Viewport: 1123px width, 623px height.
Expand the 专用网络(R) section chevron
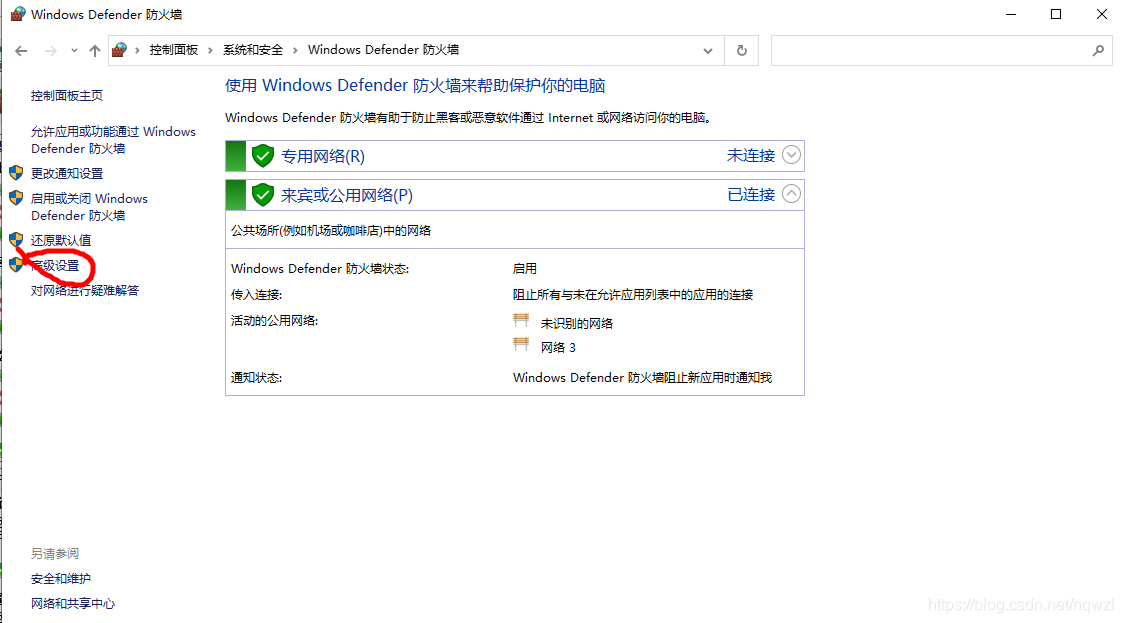click(791, 155)
